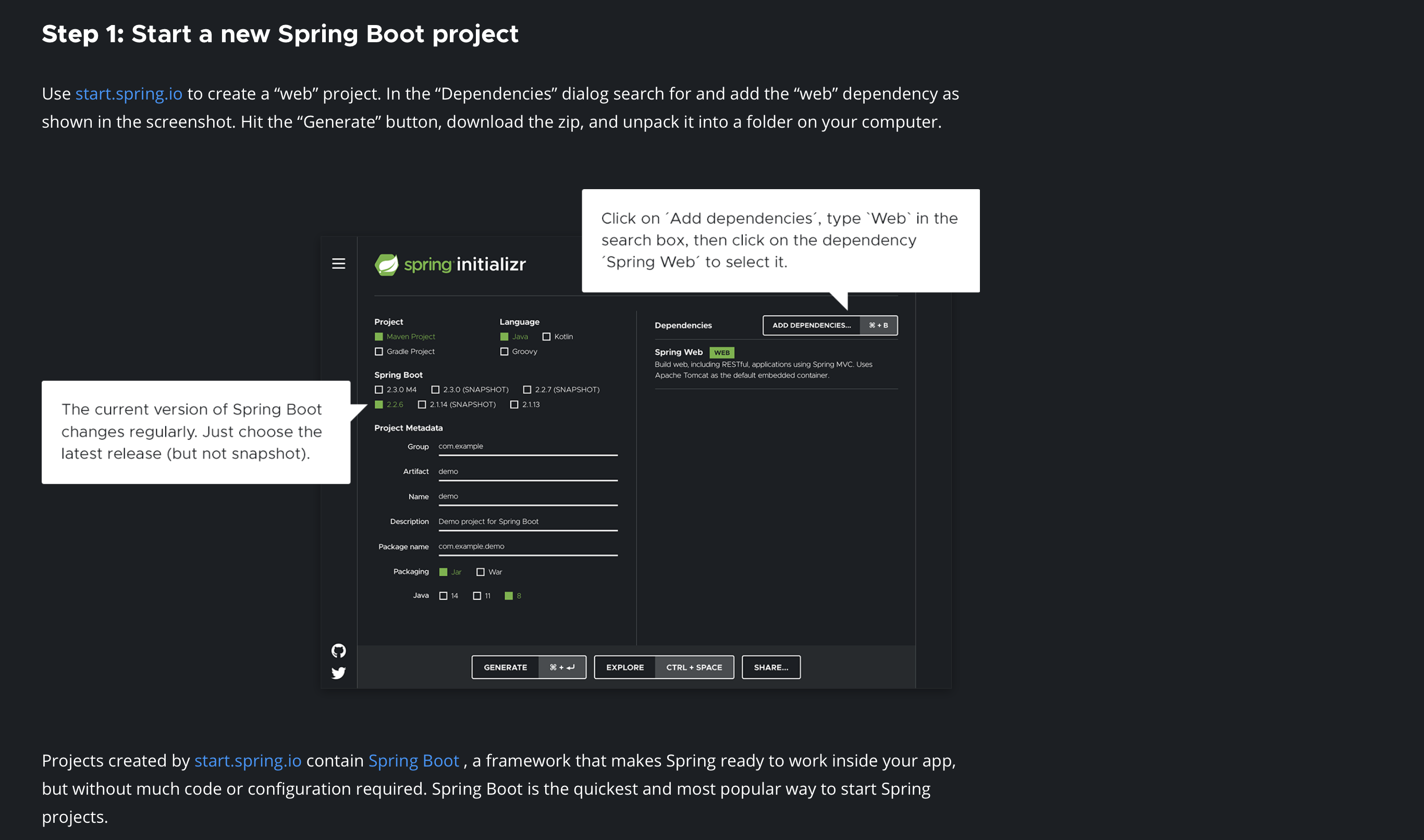Click the GitHub icon in sidebar
This screenshot has width=1424, height=840.
(339, 651)
